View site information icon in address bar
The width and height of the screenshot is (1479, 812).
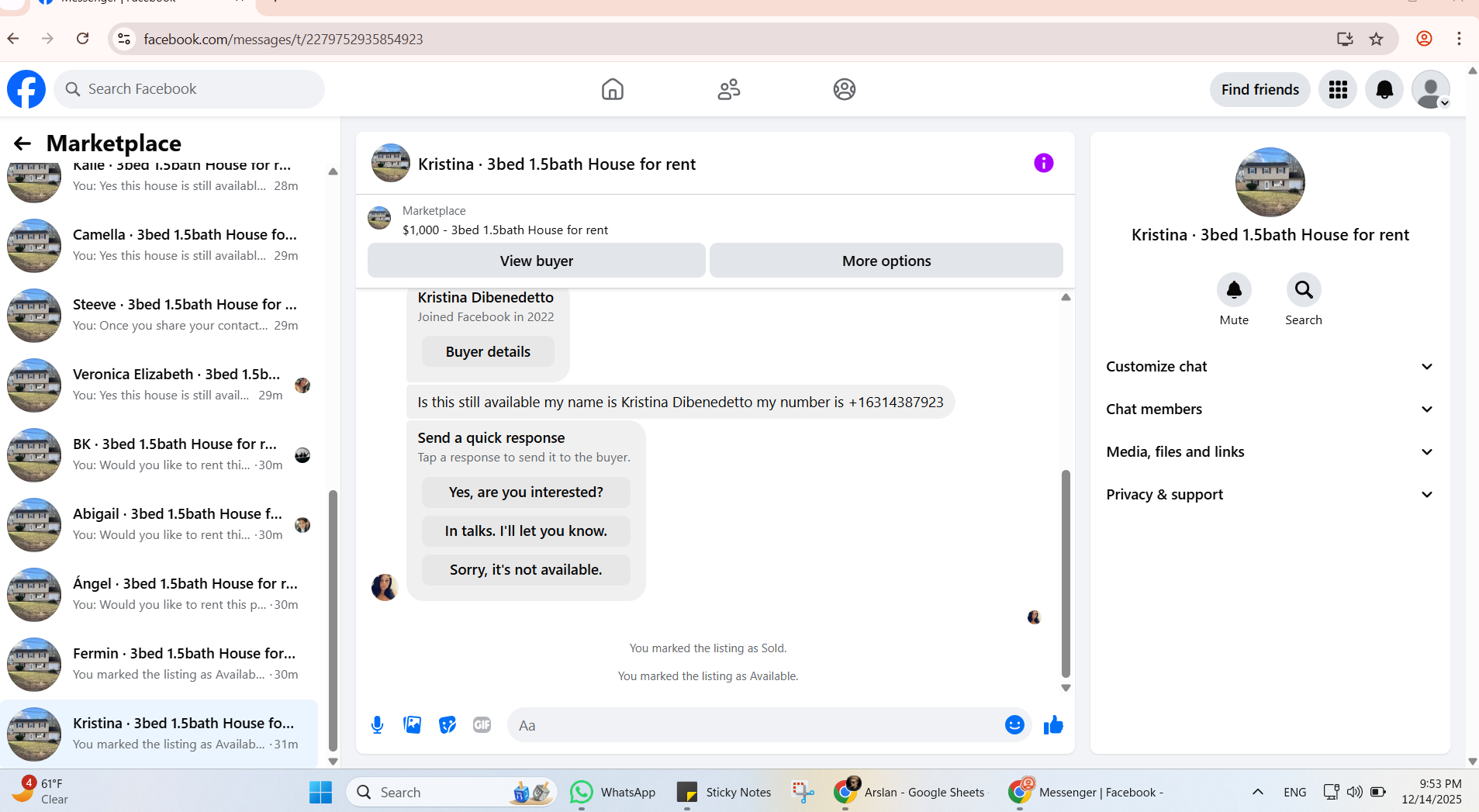(x=124, y=39)
